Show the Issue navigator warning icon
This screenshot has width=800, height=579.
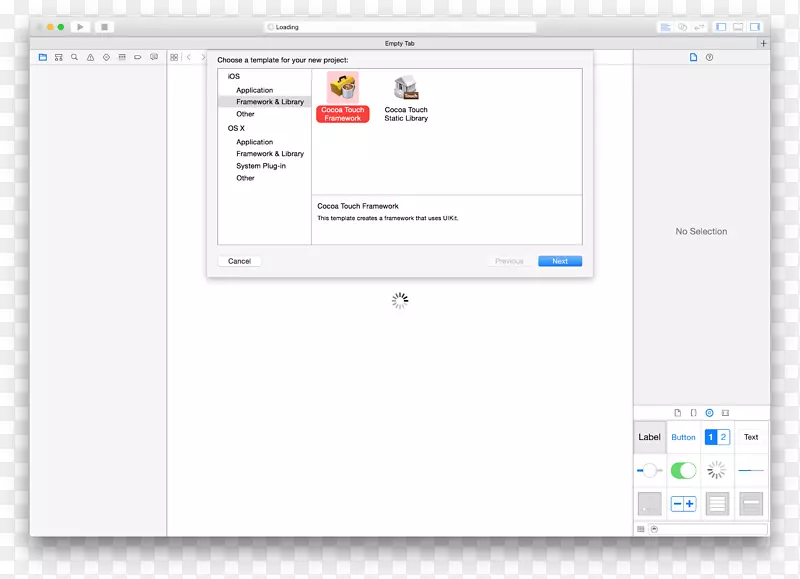click(90, 58)
